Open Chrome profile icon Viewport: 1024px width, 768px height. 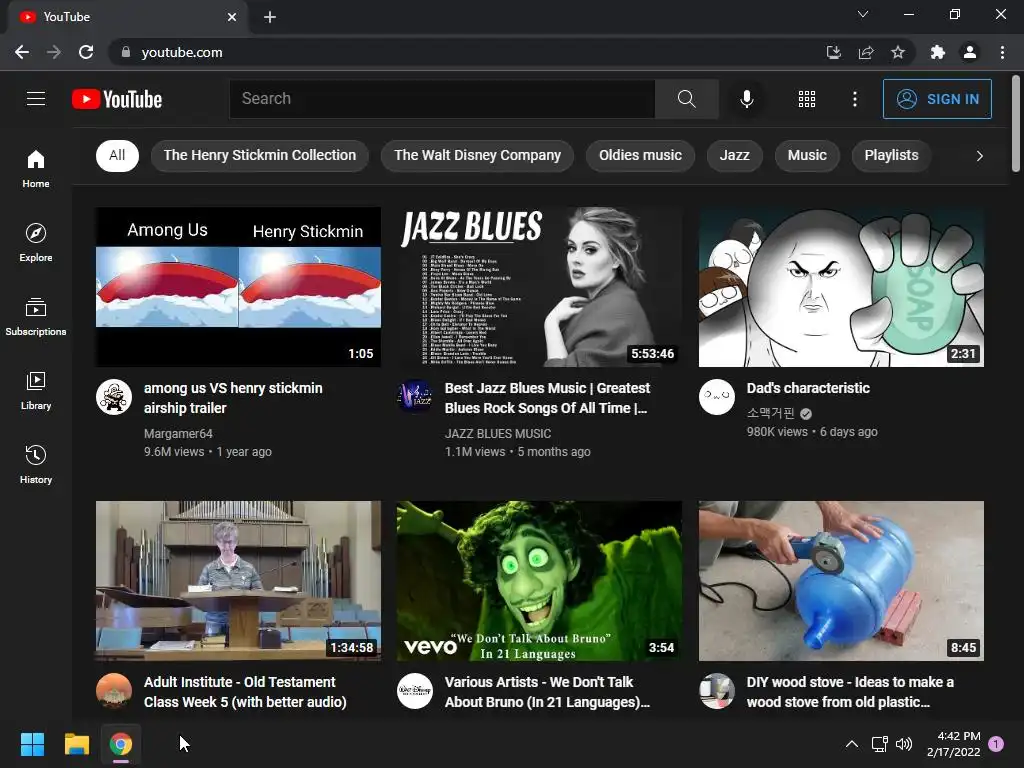tap(970, 52)
